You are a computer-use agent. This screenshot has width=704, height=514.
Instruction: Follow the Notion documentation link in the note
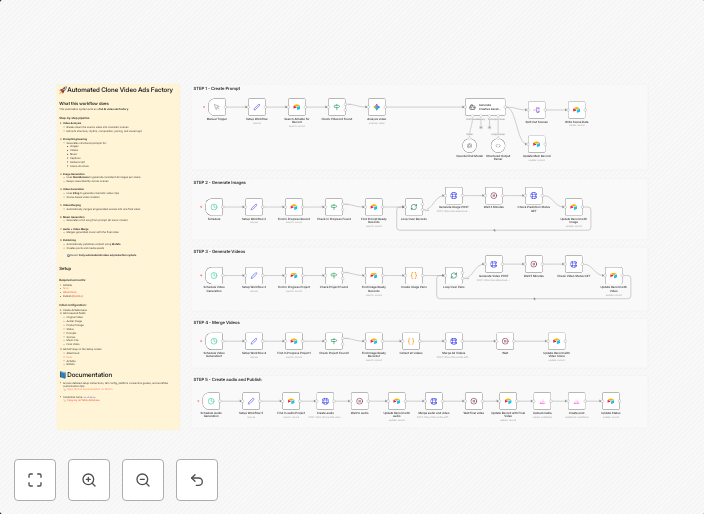coord(89,389)
